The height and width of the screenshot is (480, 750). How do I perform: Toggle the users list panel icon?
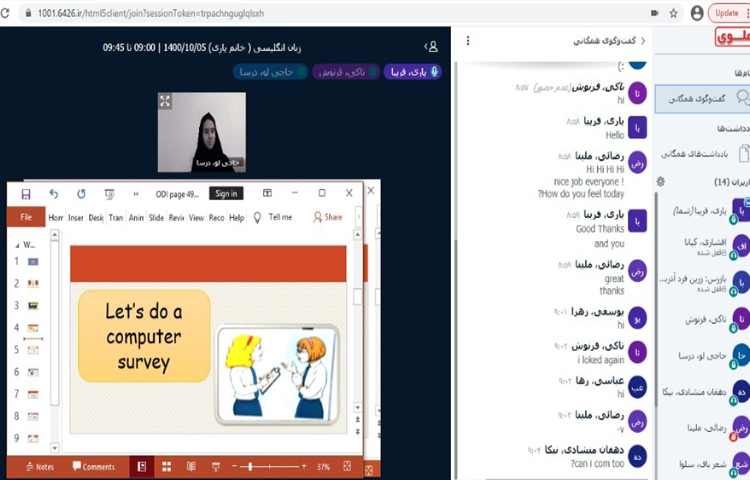point(431,46)
